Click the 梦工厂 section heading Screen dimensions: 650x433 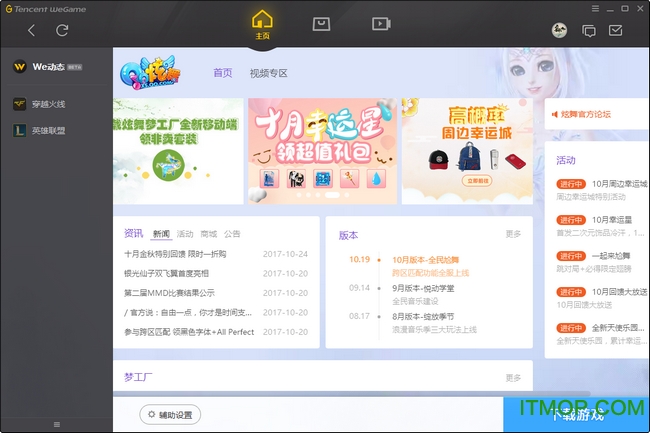[x=138, y=377]
